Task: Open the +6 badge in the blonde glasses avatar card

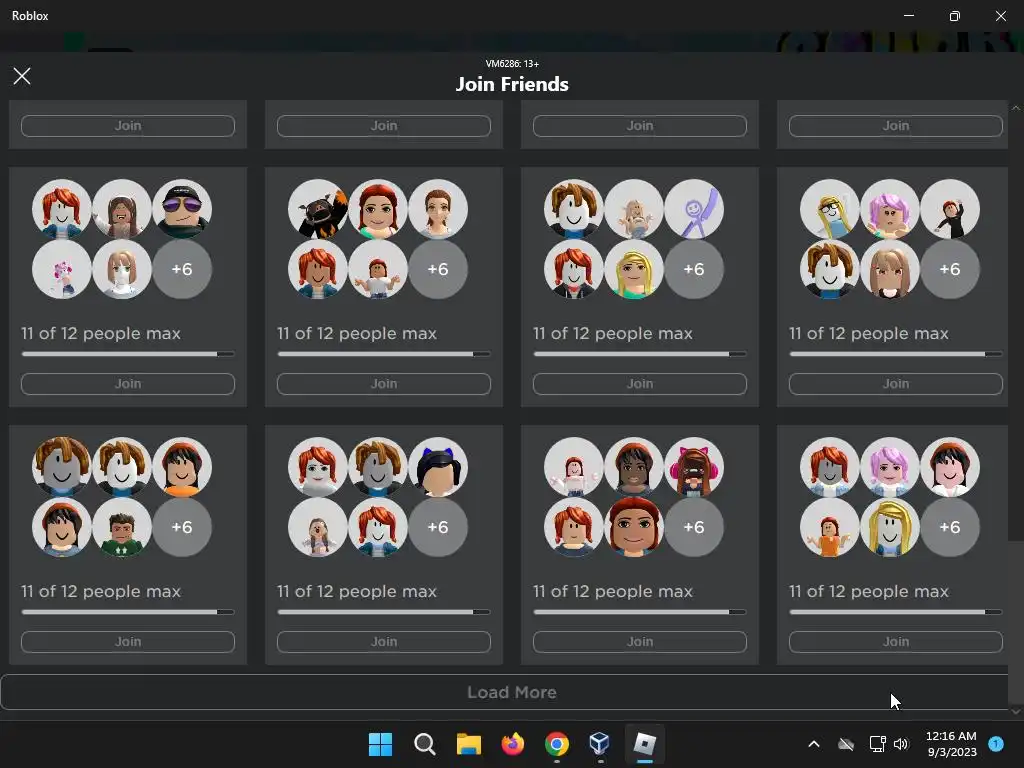Action: click(950, 269)
